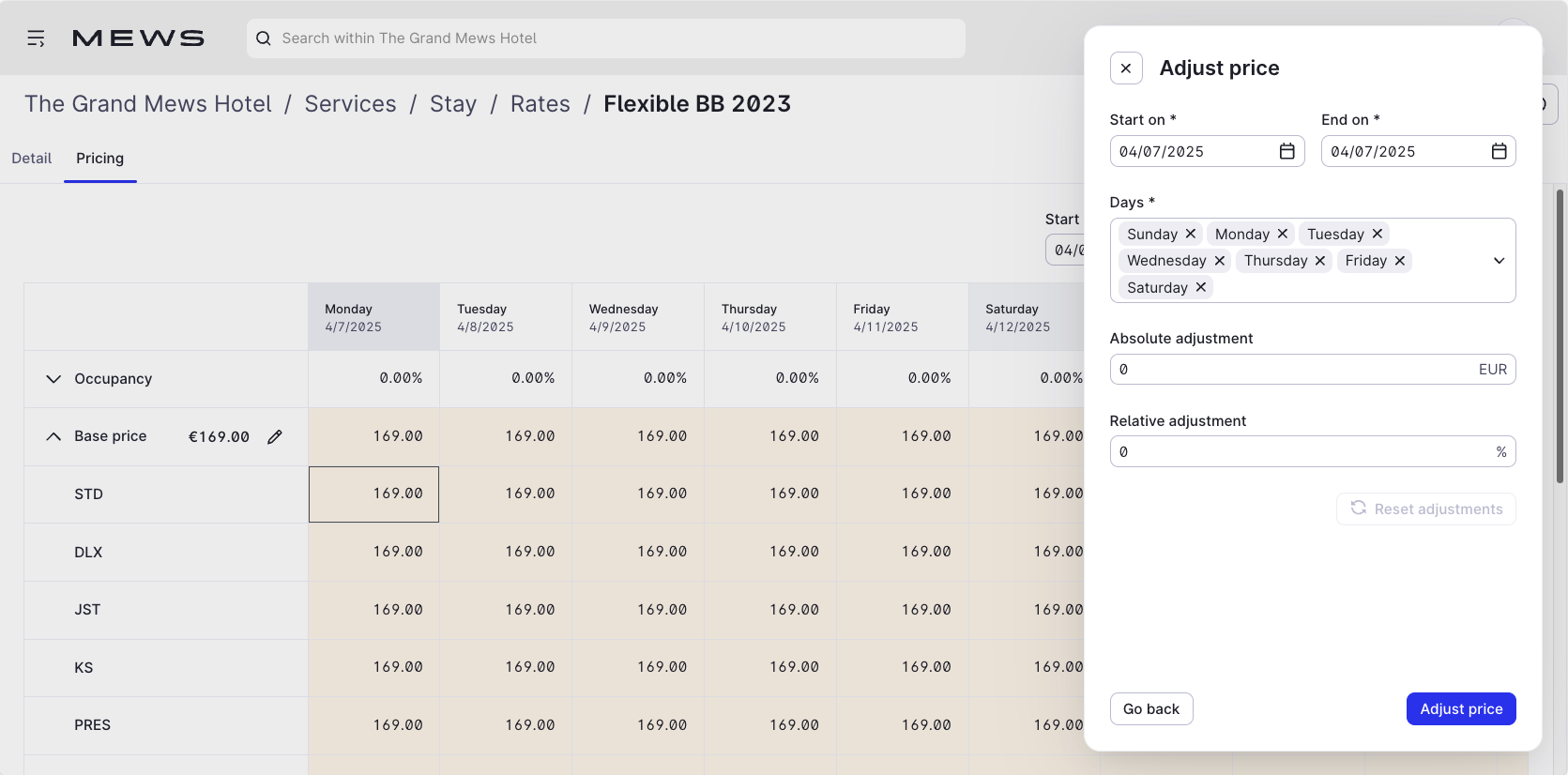Click the Go back button
This screenshot has height=775, width=1568.
[1151, 709]
